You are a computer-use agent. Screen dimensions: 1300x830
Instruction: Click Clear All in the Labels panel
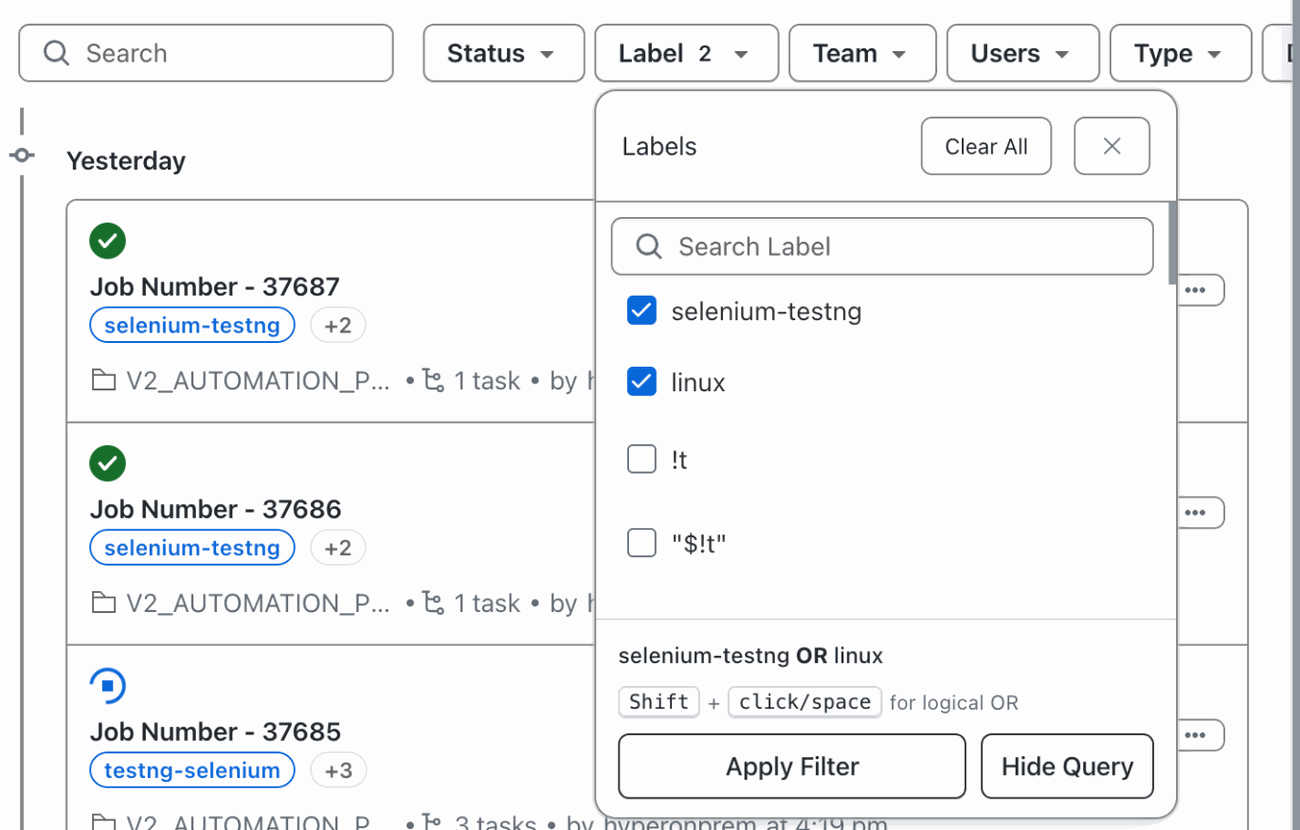pos(986,146)
